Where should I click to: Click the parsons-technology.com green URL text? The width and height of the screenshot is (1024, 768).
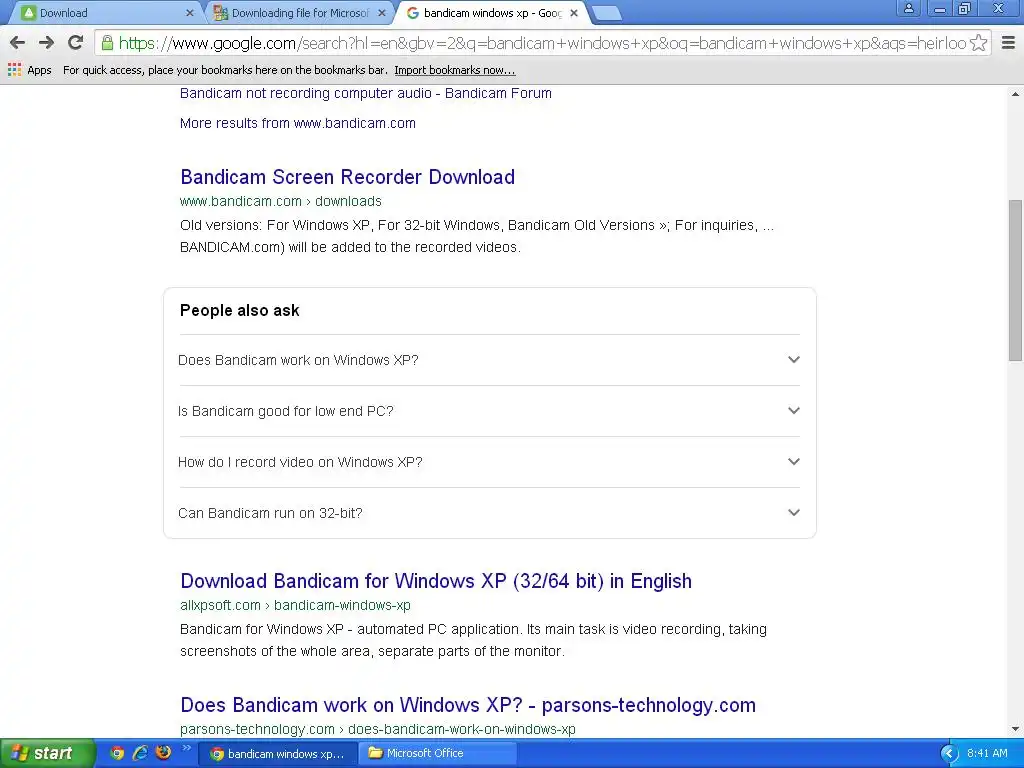[x=377, y=729]
